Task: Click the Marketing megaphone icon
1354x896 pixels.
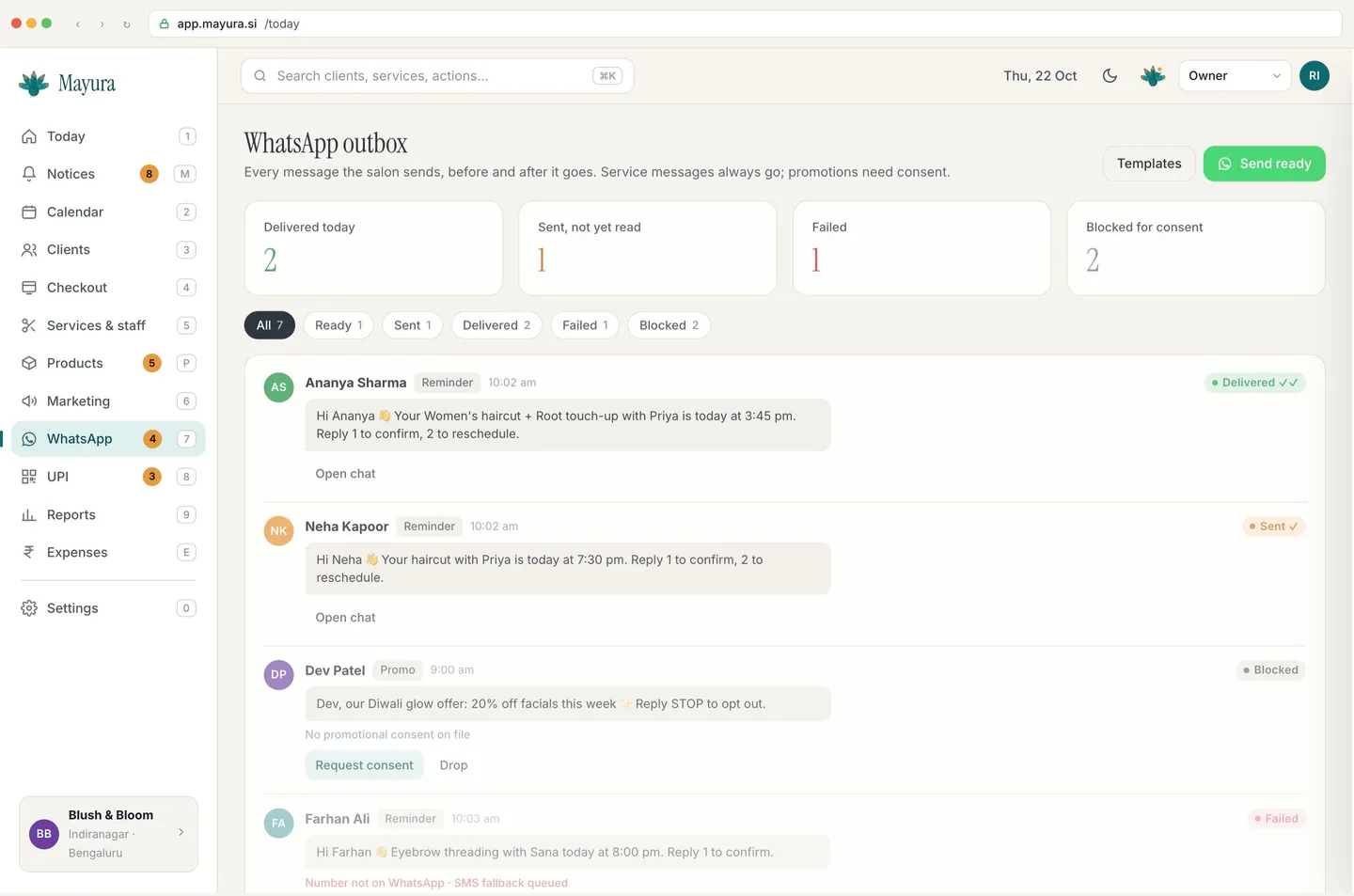Action: pos(29,401)
